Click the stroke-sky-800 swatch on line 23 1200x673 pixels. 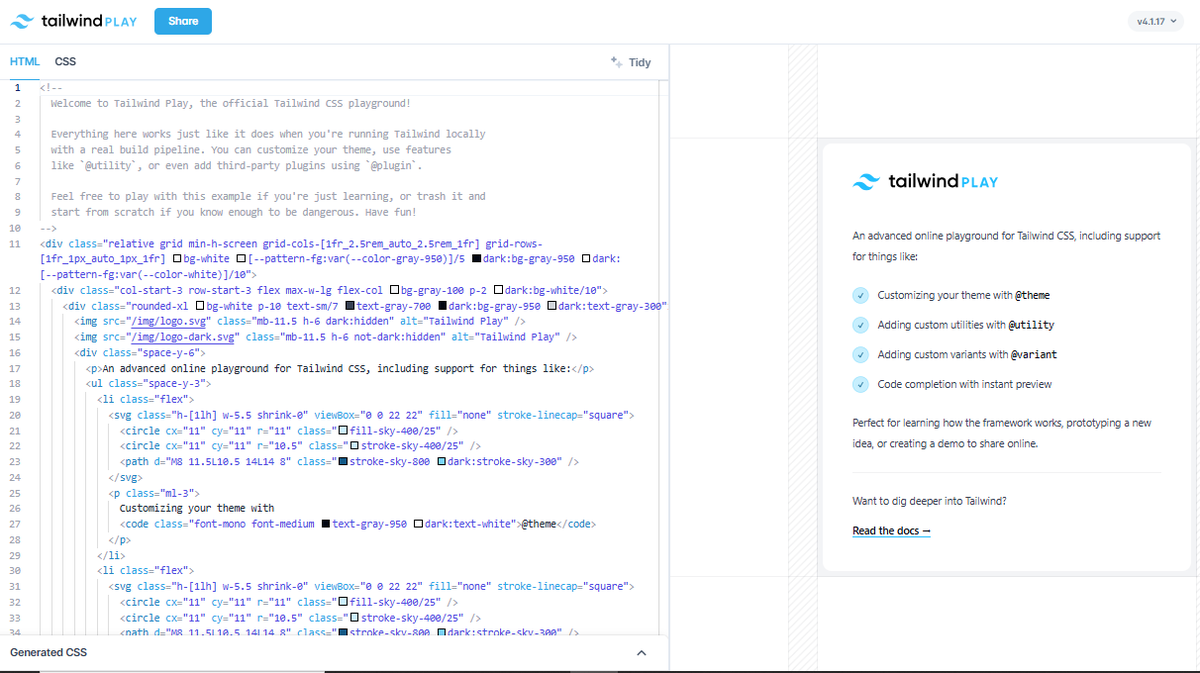tap(343, 462)
